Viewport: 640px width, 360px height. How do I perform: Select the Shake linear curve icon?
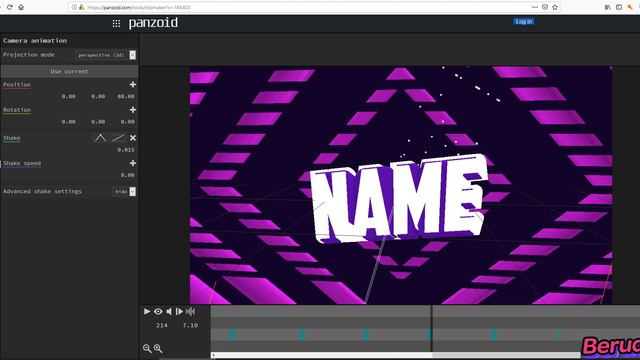click(118, 138)
